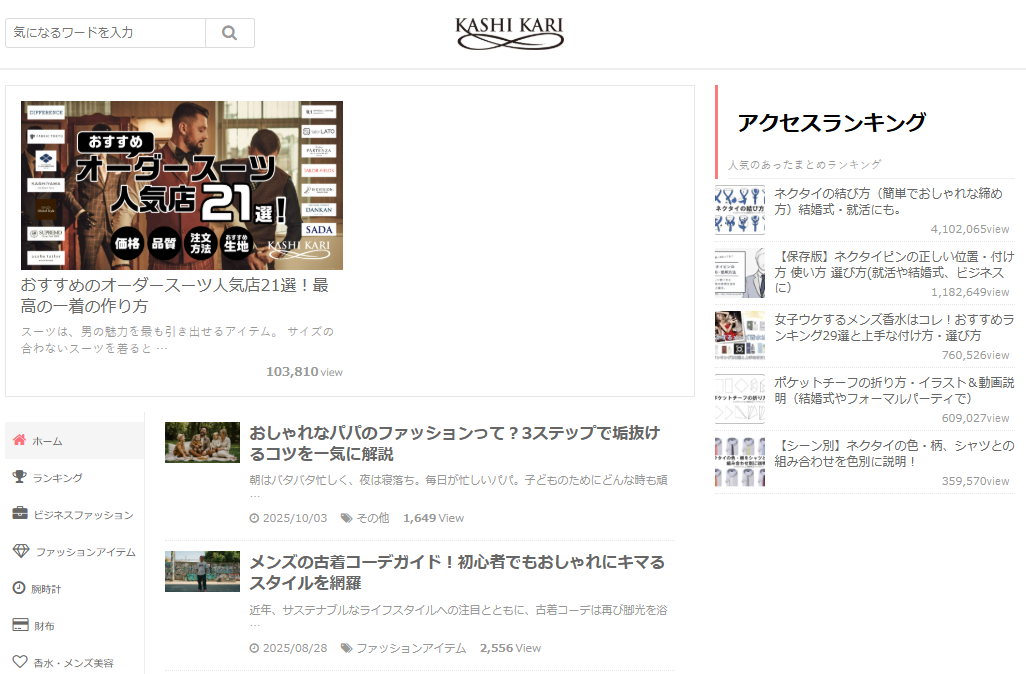Open the ポケットチーフの折り方 ranking thumbnail

click(x=740, y=398)
